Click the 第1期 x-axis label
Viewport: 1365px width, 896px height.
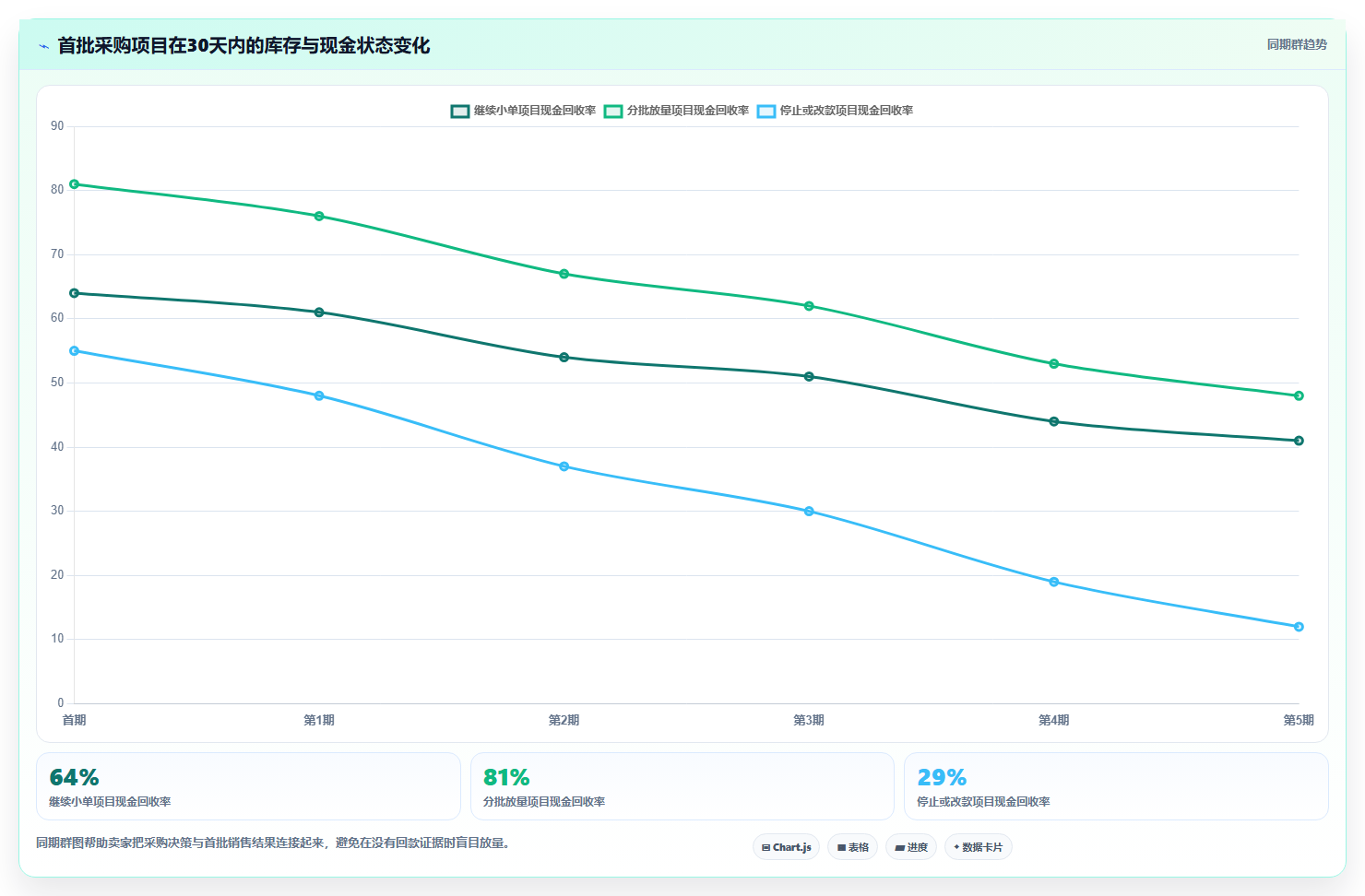click(319, 720)
